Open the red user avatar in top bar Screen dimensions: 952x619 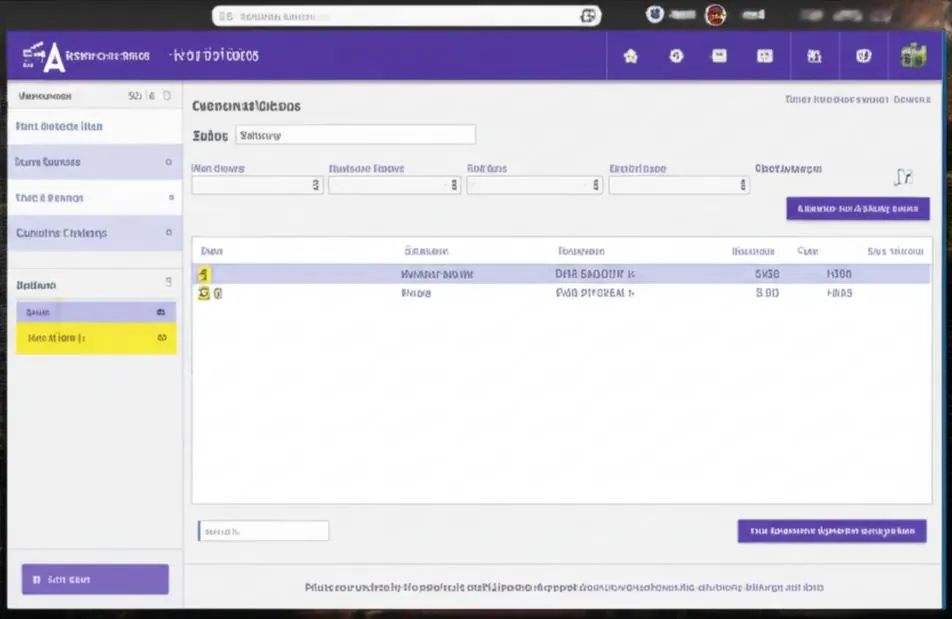pyautogui.click(x=715, y=15)
